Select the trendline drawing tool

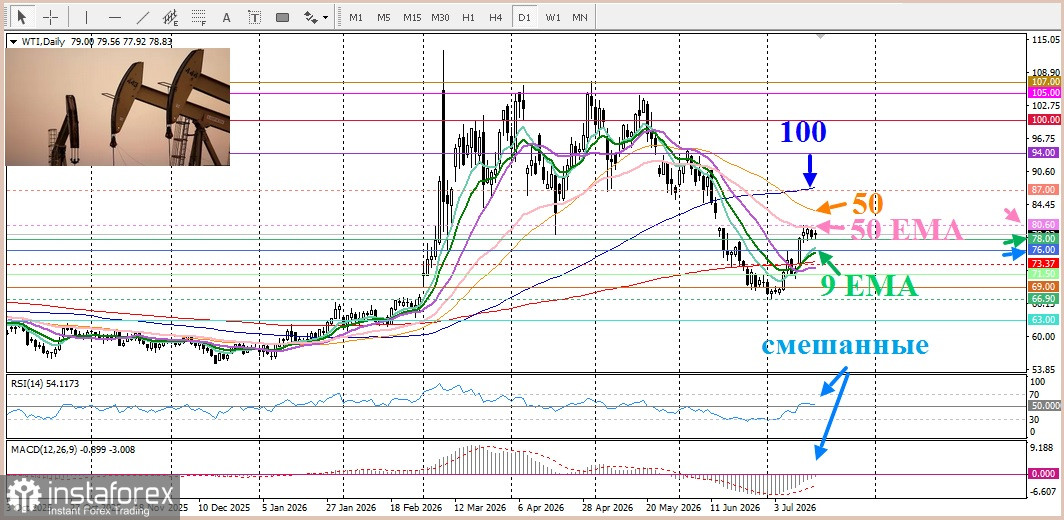pyautogui.click(x=142, y=16)
